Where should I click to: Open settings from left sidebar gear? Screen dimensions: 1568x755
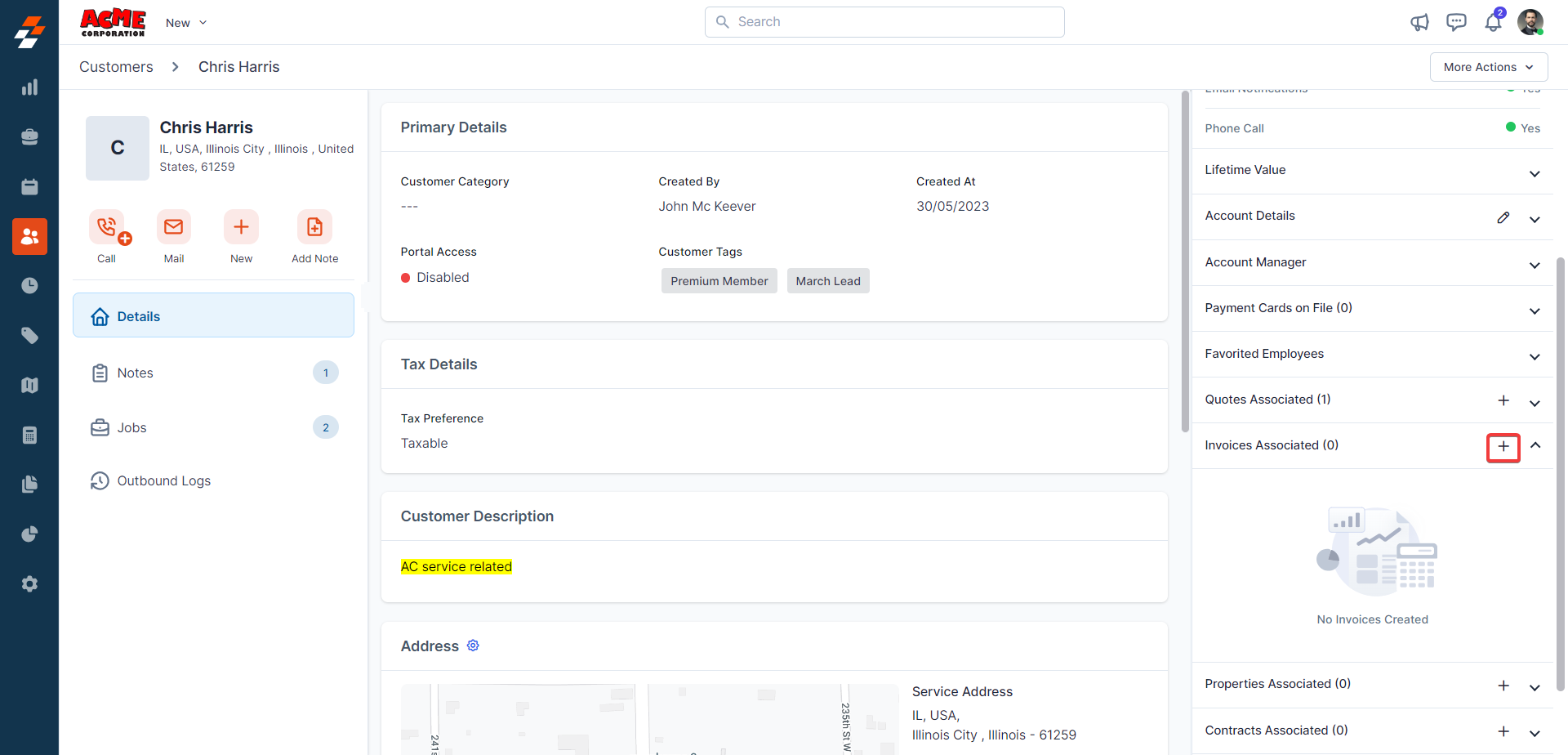(x=29, y=584)
